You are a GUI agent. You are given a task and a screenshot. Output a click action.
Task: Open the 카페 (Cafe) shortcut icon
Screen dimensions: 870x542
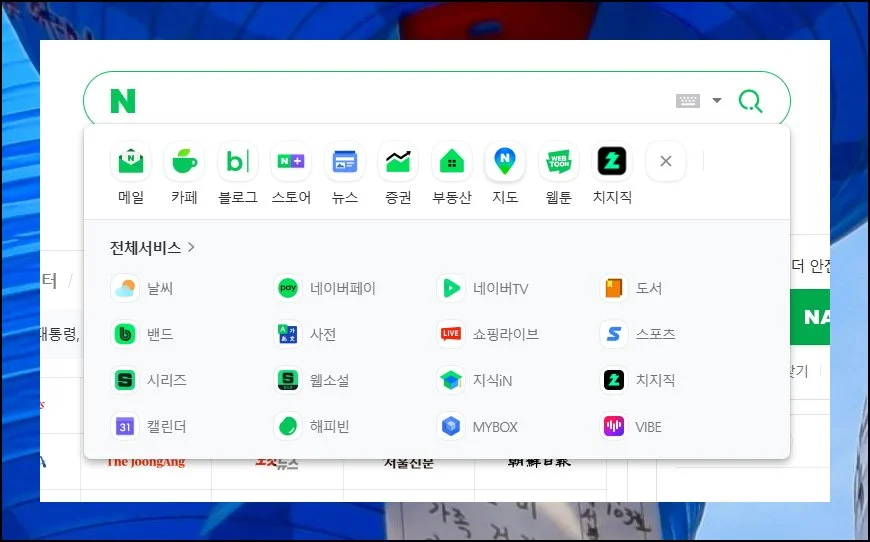(184, 161)
